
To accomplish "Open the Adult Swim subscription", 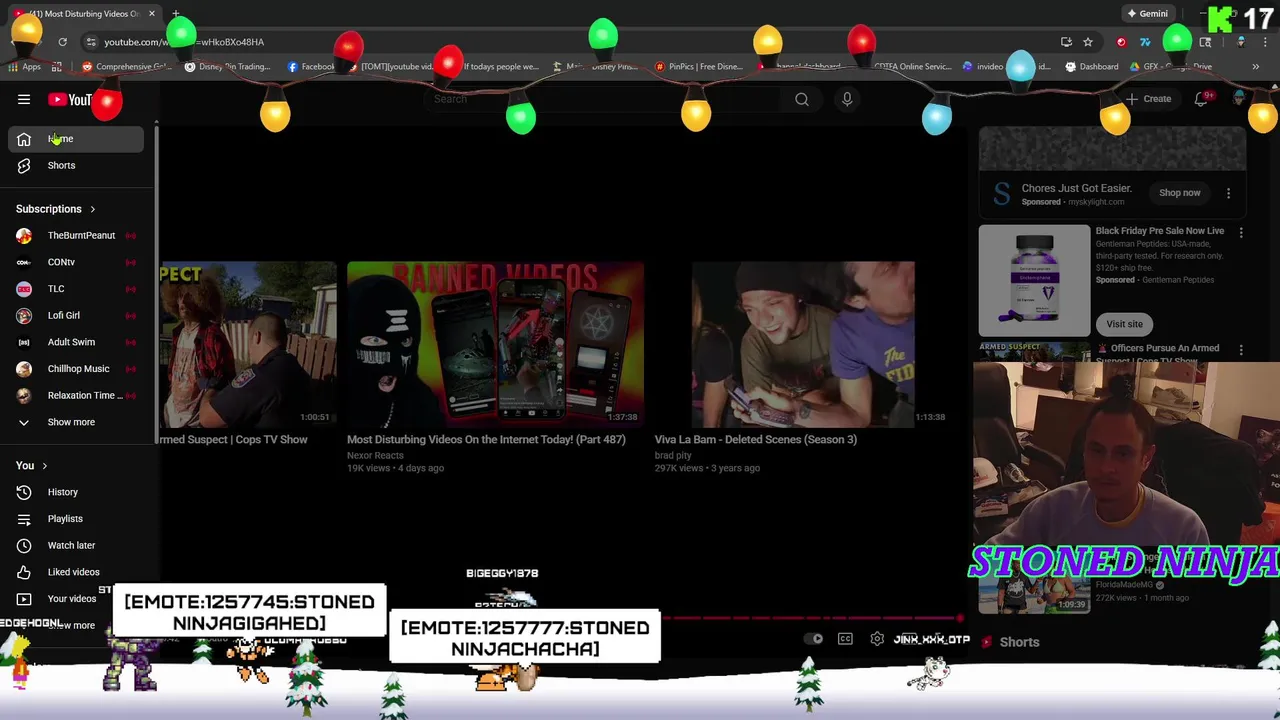I will point(76,342).
